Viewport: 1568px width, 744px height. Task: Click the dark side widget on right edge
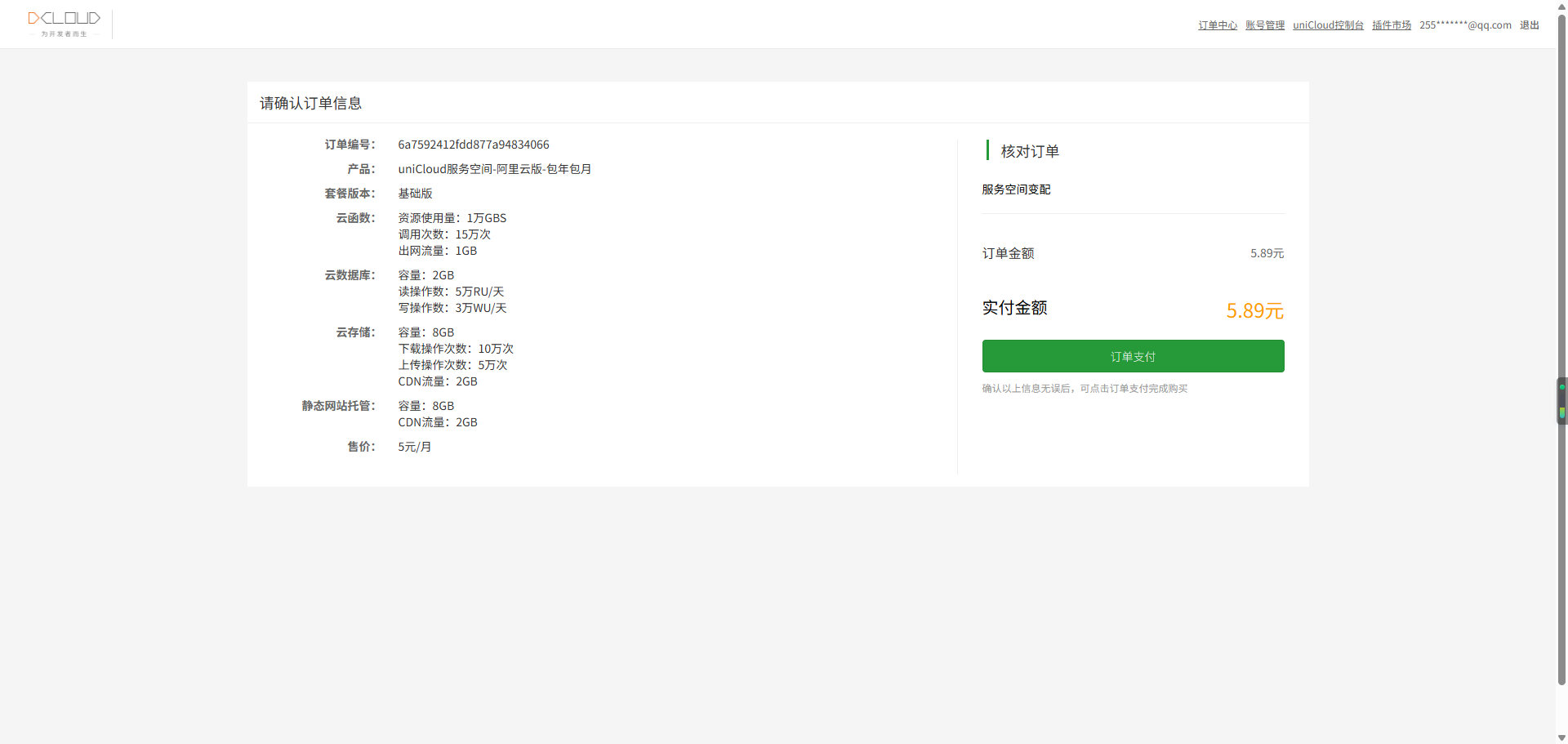(x=1562, y=401)
